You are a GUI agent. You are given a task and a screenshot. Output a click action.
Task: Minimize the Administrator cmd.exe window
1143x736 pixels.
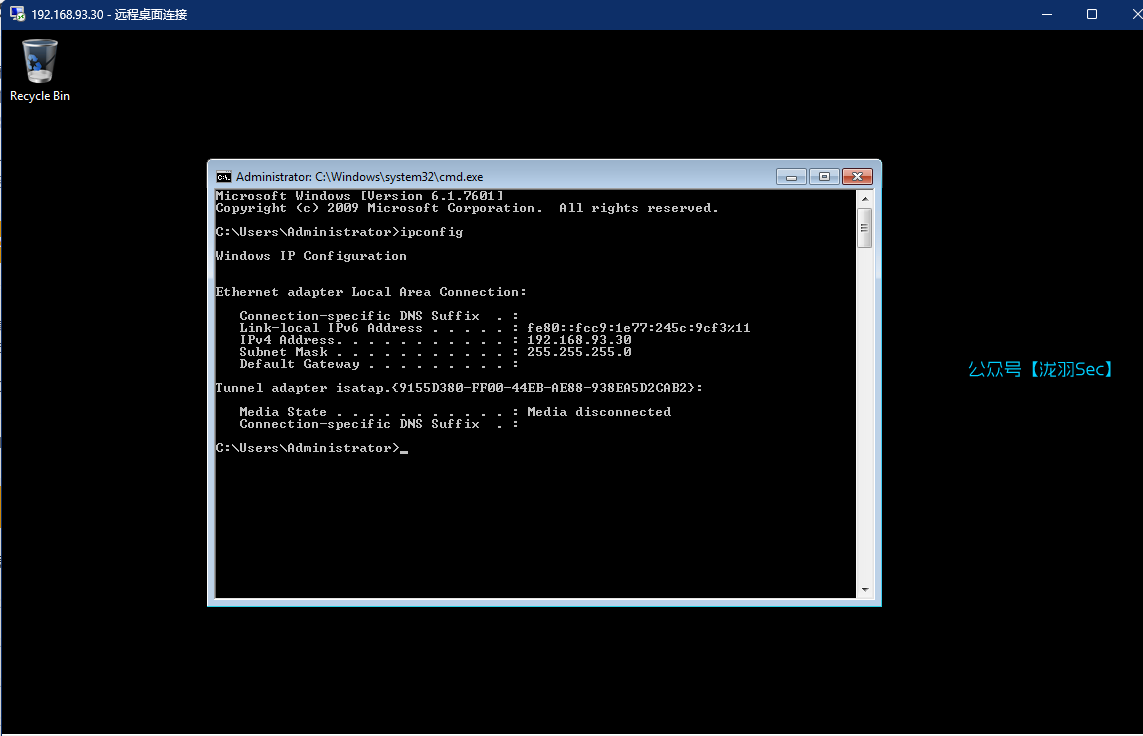coord(790,176)
